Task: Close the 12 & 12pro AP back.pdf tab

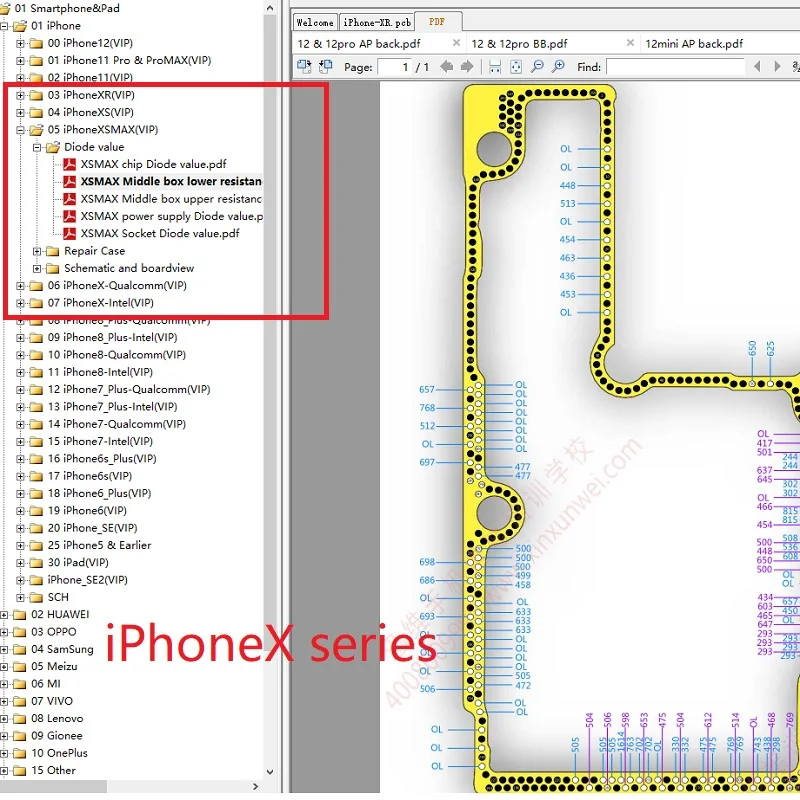Action: (457, 43)
